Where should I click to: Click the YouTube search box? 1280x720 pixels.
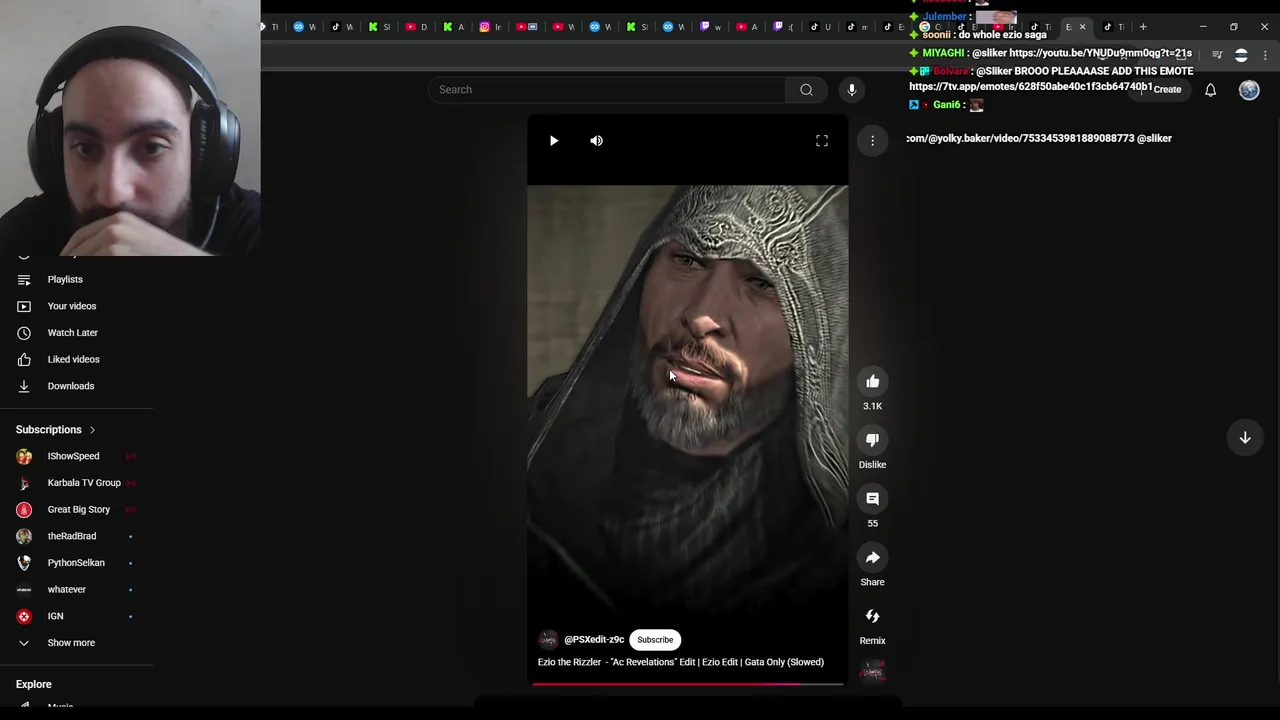608,90
